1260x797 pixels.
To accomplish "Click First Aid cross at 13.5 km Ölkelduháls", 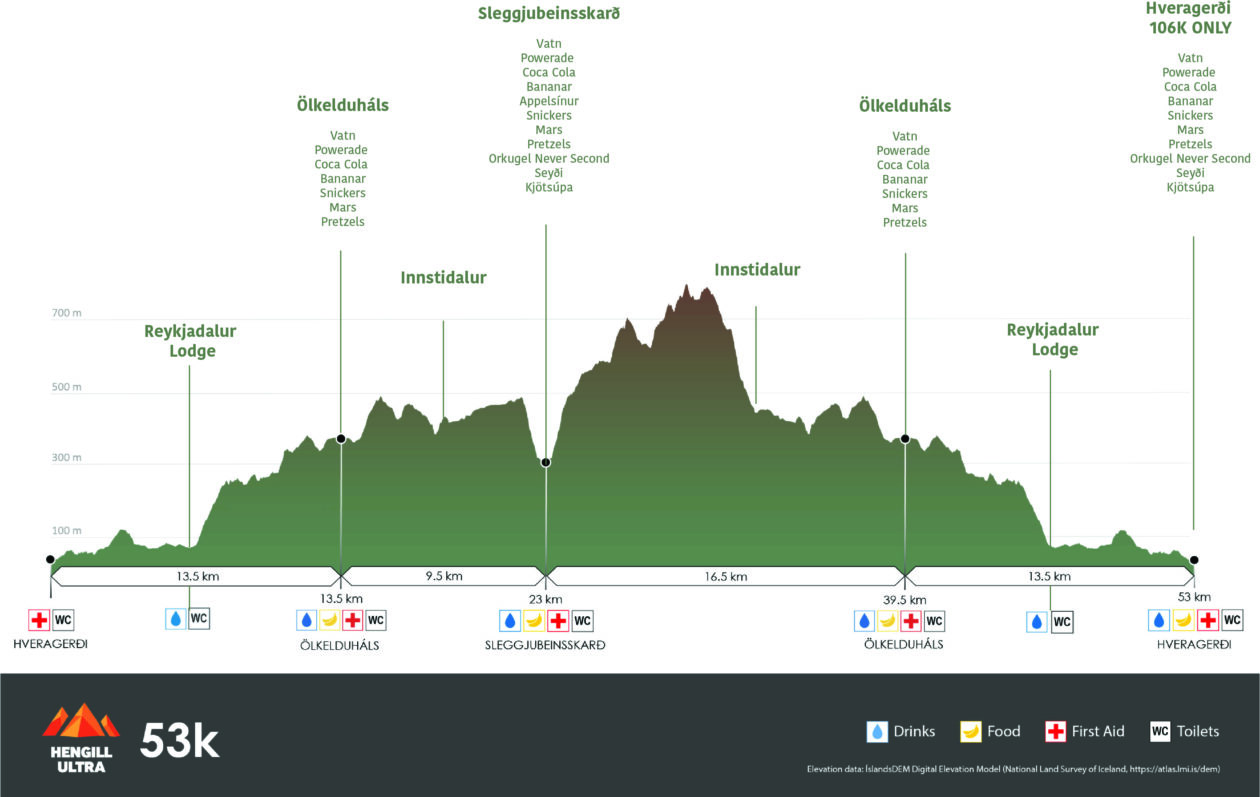I will pos(353,621).
